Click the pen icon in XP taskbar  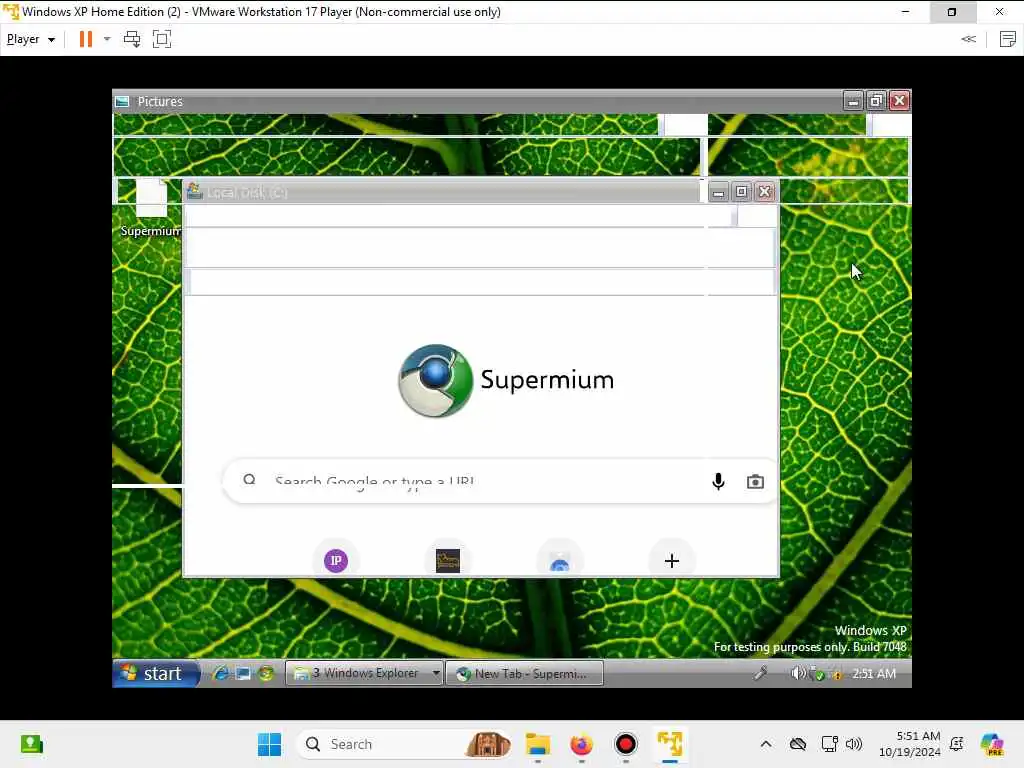click(x=760, y=673)
